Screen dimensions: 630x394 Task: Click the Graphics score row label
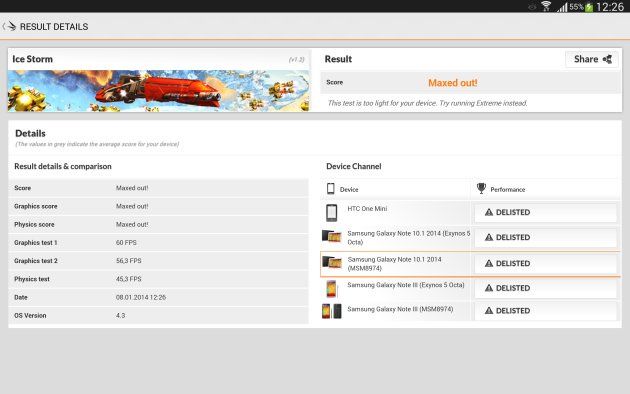click(x=36, y=206)
